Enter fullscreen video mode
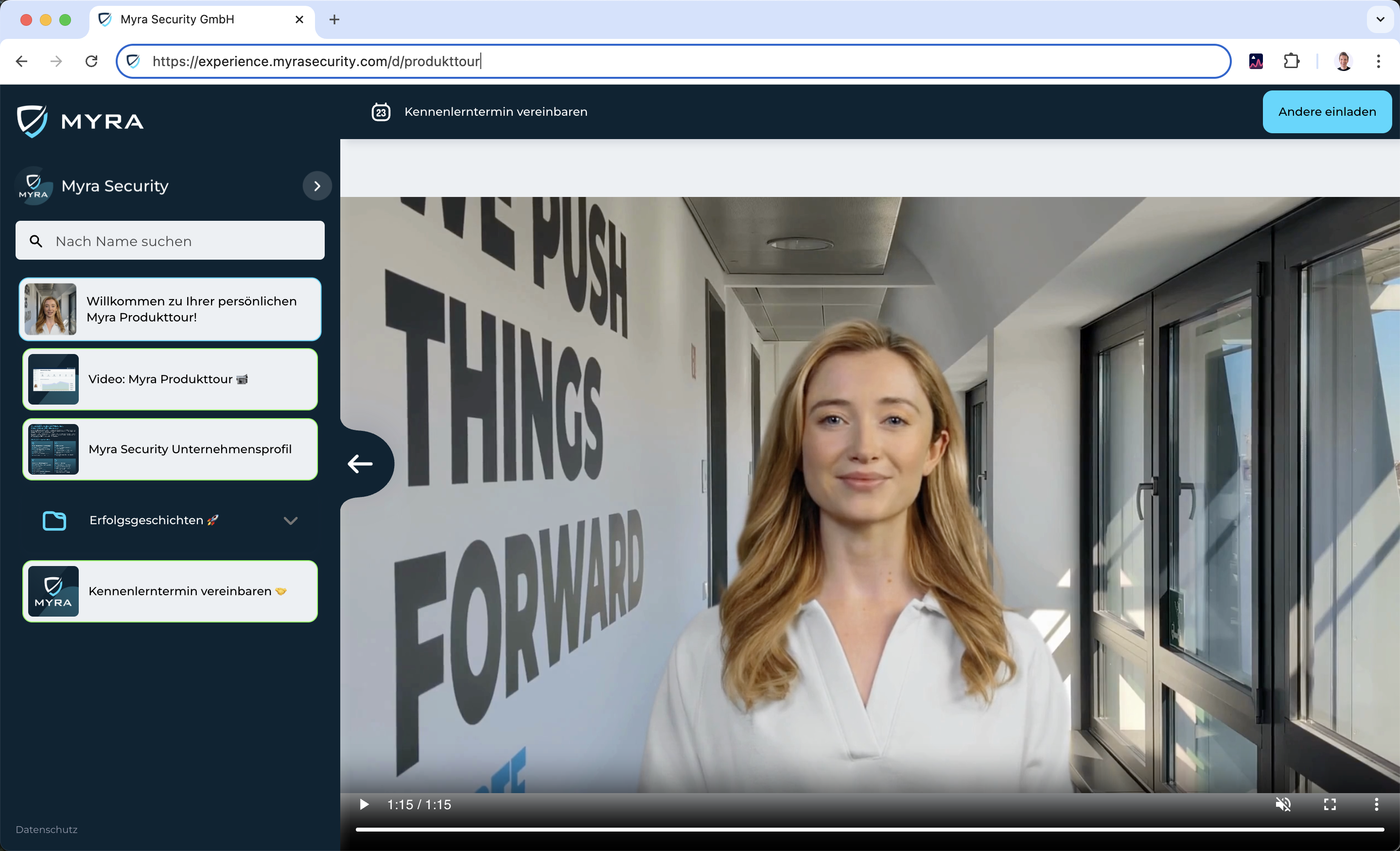Image resolution: width=1400 pixels, height=851 pixels. (x=1330, y=804)
